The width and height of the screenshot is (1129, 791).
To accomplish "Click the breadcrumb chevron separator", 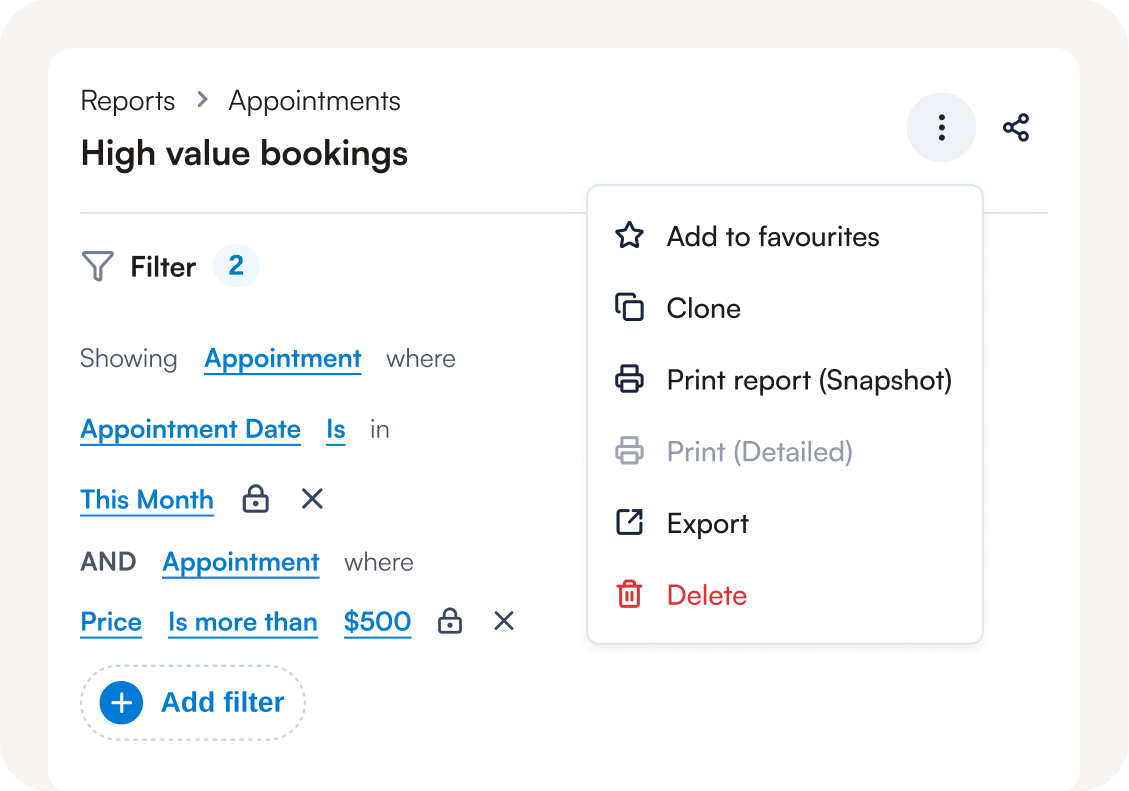I will (202, 99).
